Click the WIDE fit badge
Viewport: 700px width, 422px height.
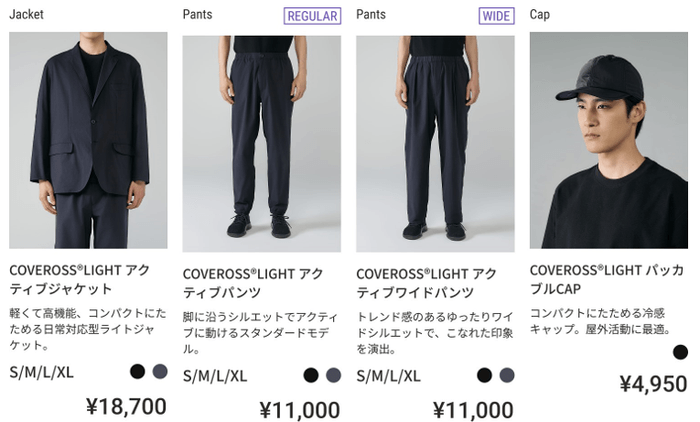pyautogui.click(x=496, y=16)
